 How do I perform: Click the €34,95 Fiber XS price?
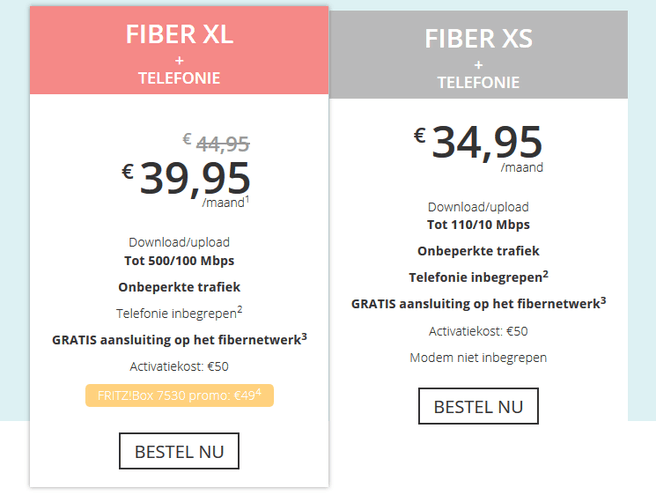coord(487,143)
